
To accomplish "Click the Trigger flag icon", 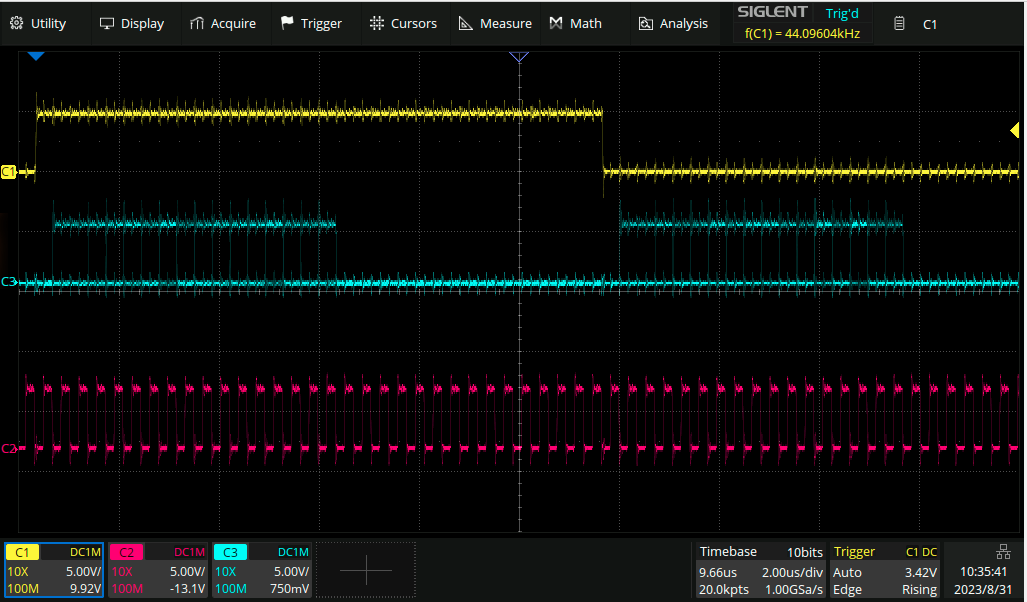I will [x=288, y=23].
